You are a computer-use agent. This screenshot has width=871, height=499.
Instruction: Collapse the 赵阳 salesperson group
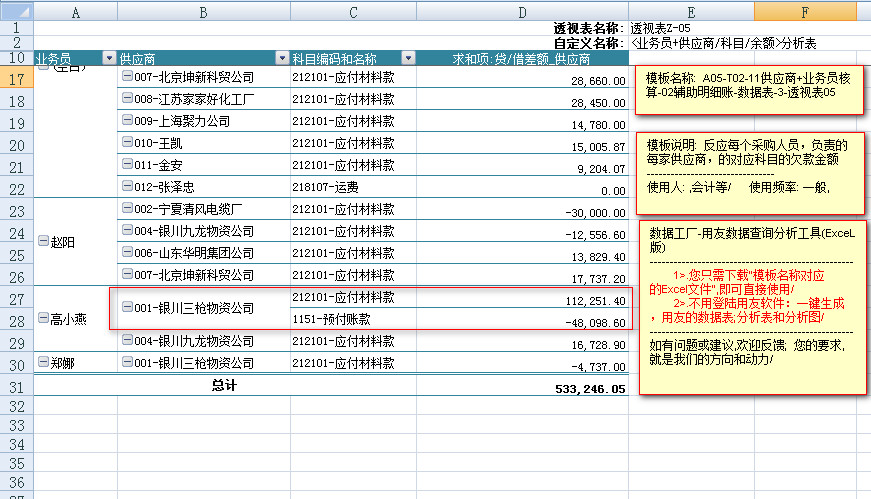pos(42,242)
